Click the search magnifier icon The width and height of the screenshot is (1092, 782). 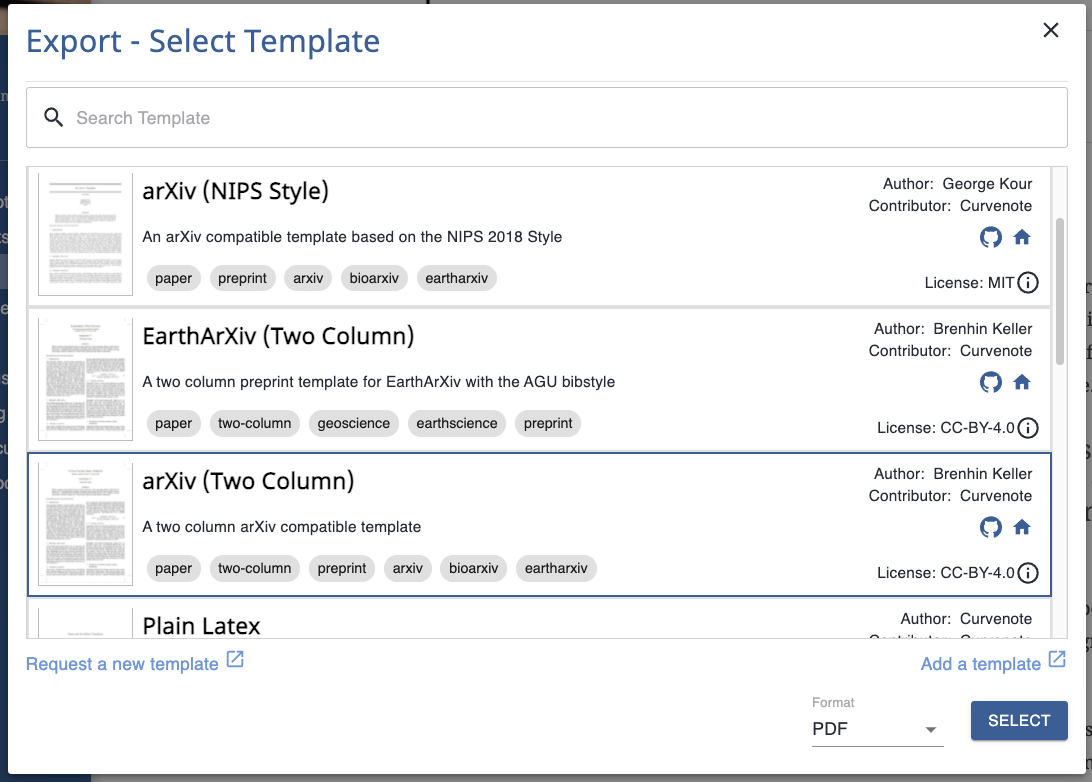53,117
